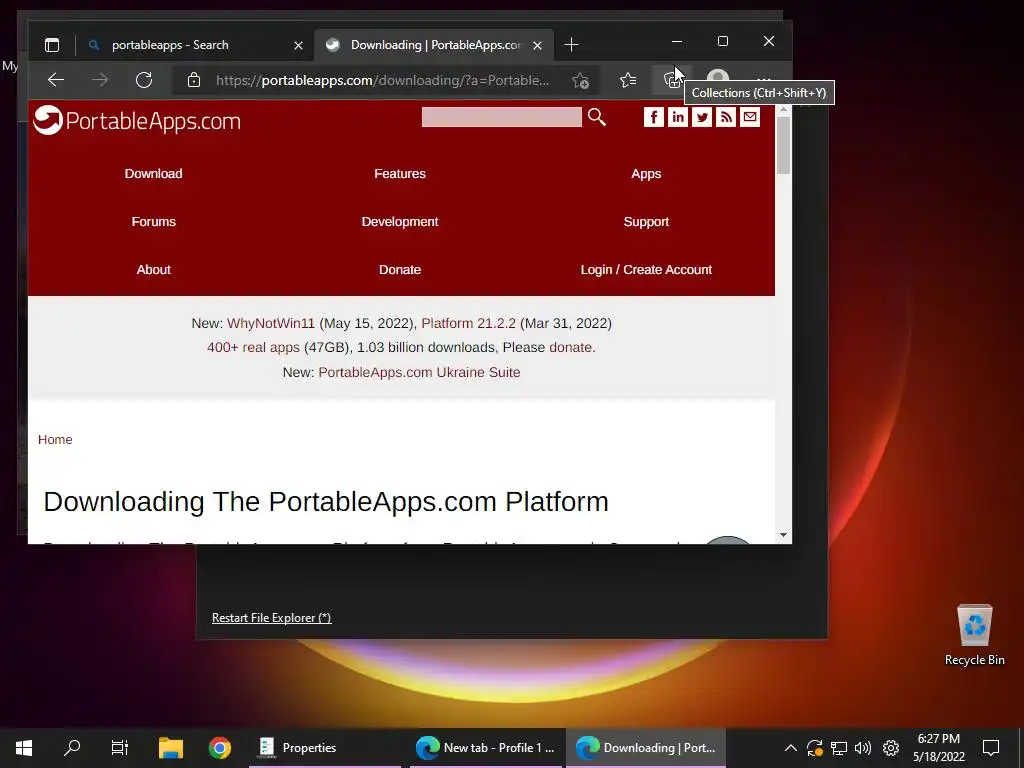This screenshot has height=768, width=1024.
Task: Open the Support menu item
Action: click(646, 221)
